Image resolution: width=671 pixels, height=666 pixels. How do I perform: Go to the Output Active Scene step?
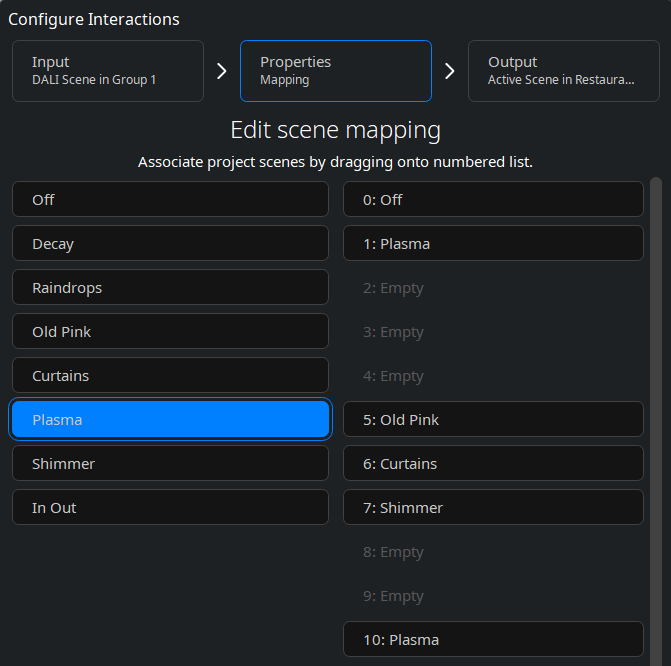[564, 71]
